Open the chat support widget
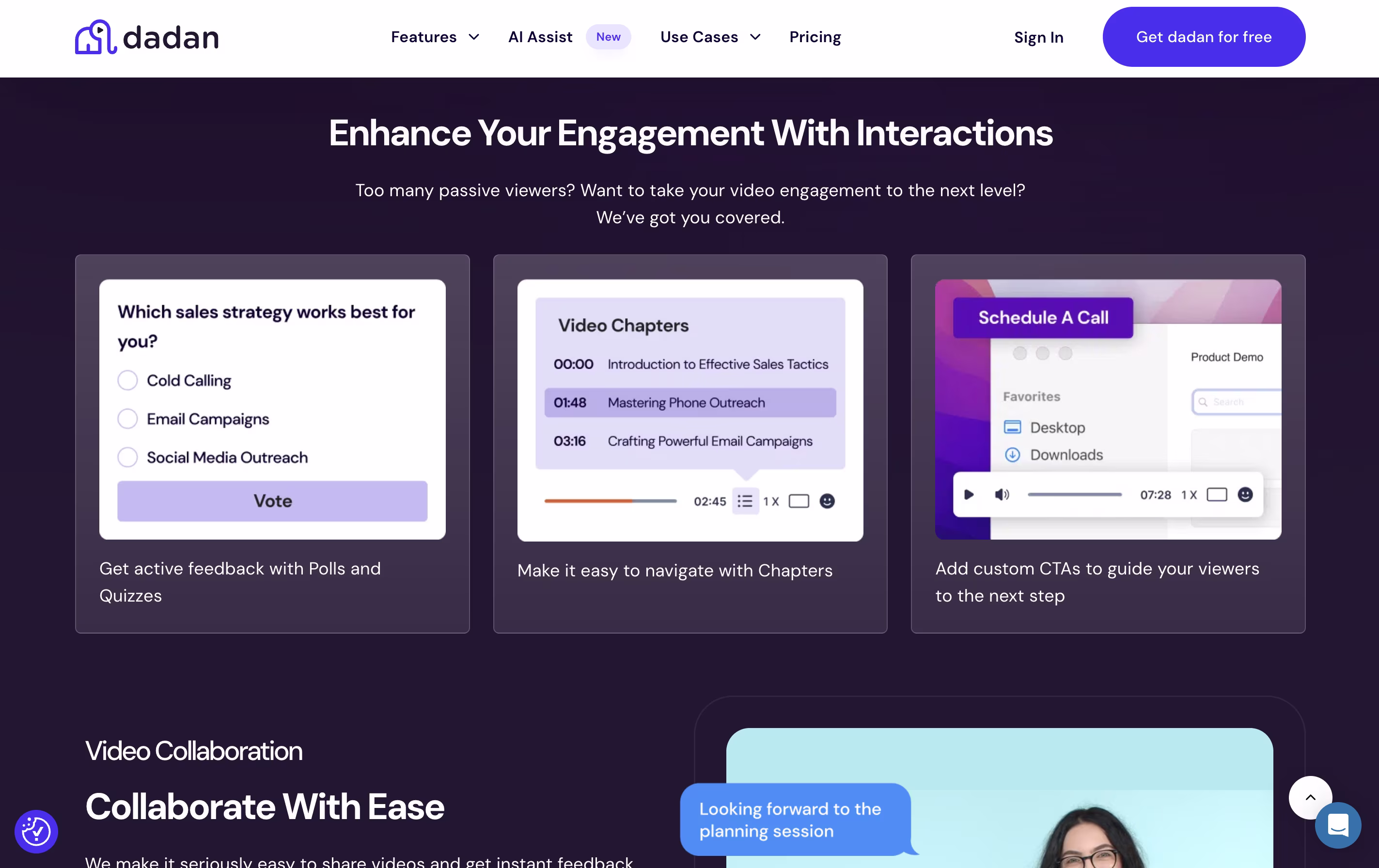 pyautogui.click(x=1338, y=825)
